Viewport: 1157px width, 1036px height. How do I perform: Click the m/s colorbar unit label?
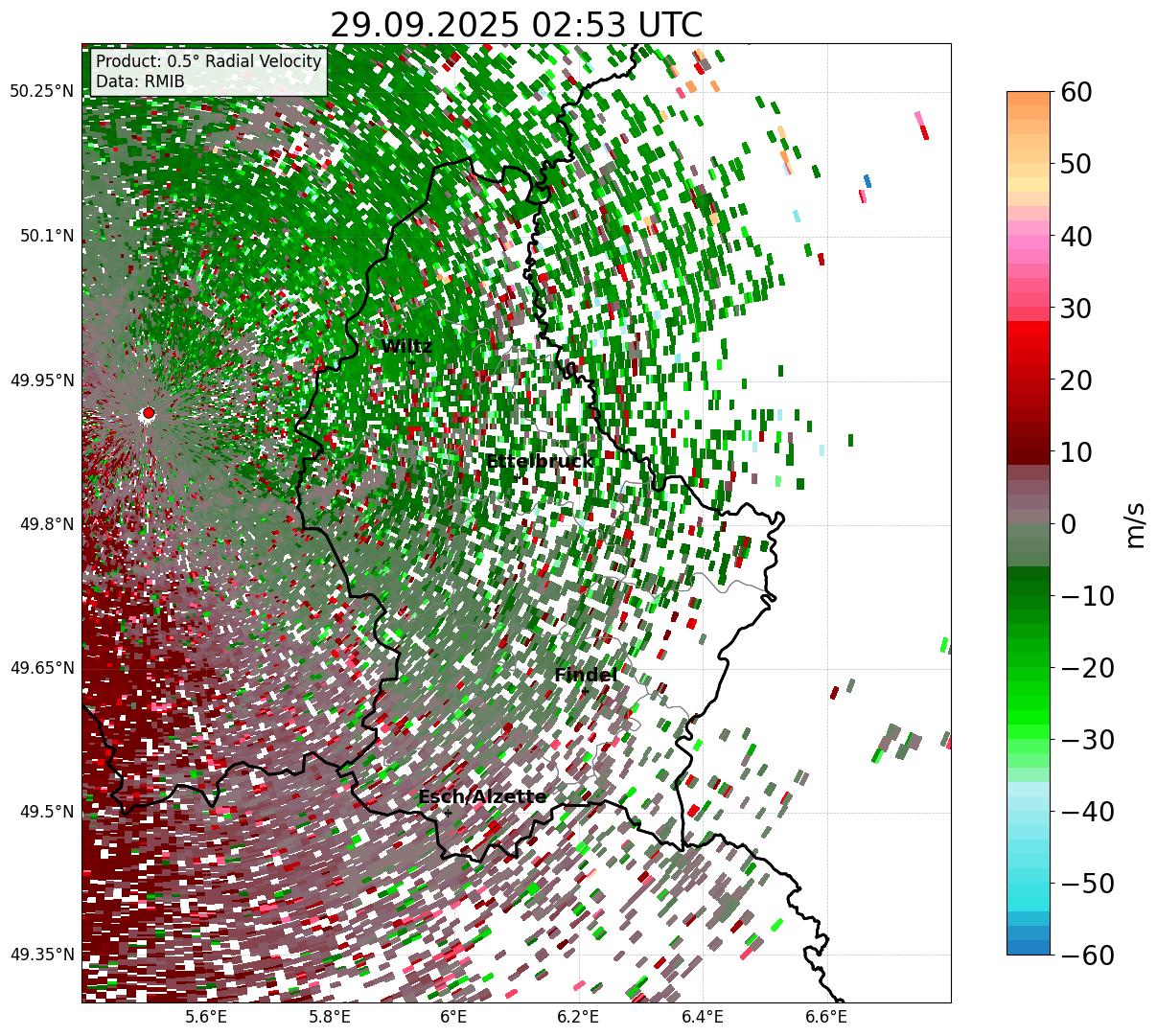coord(1136,524)
